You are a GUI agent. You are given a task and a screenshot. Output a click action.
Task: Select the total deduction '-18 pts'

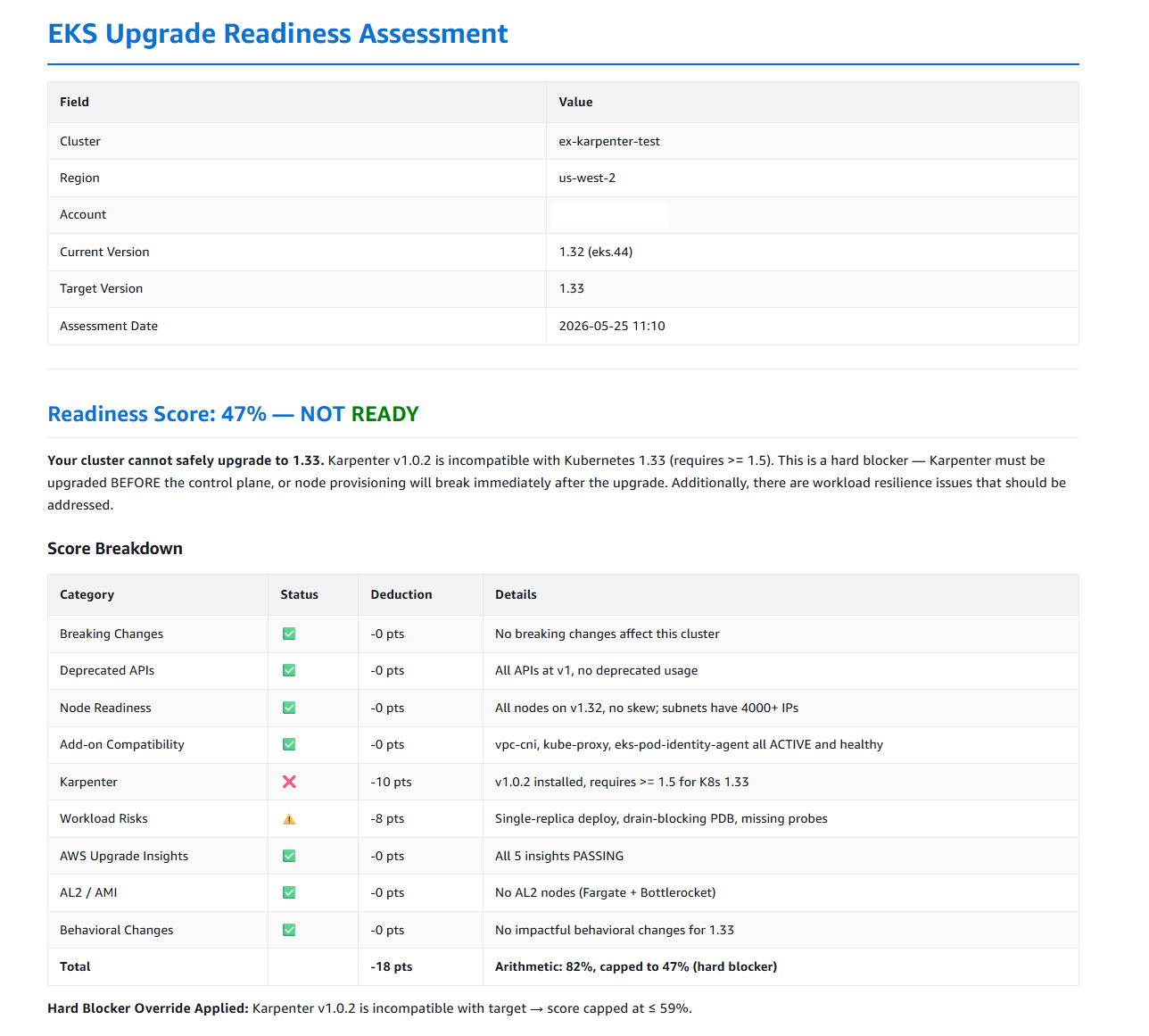click(391, 966)
